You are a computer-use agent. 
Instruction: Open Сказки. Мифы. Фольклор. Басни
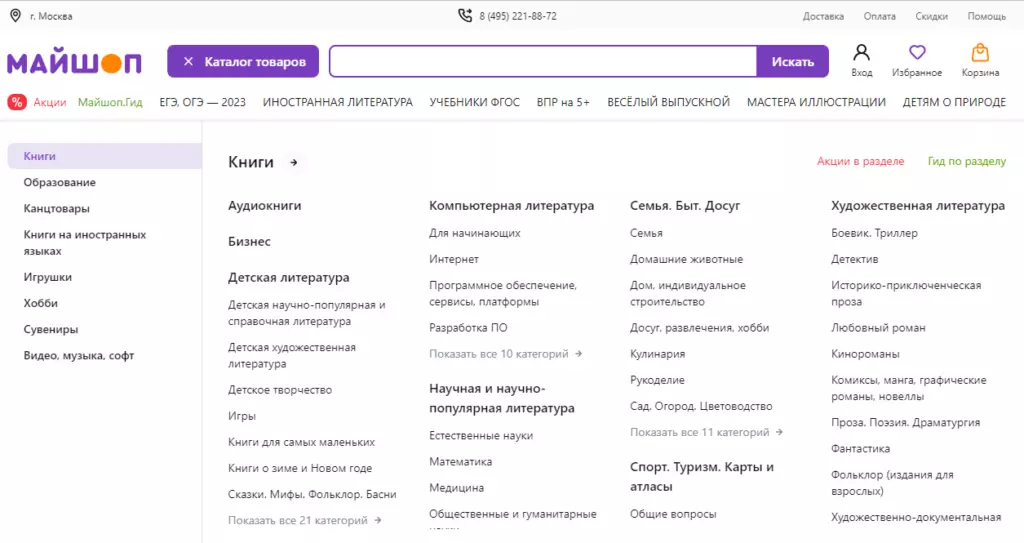click(312, 494)
